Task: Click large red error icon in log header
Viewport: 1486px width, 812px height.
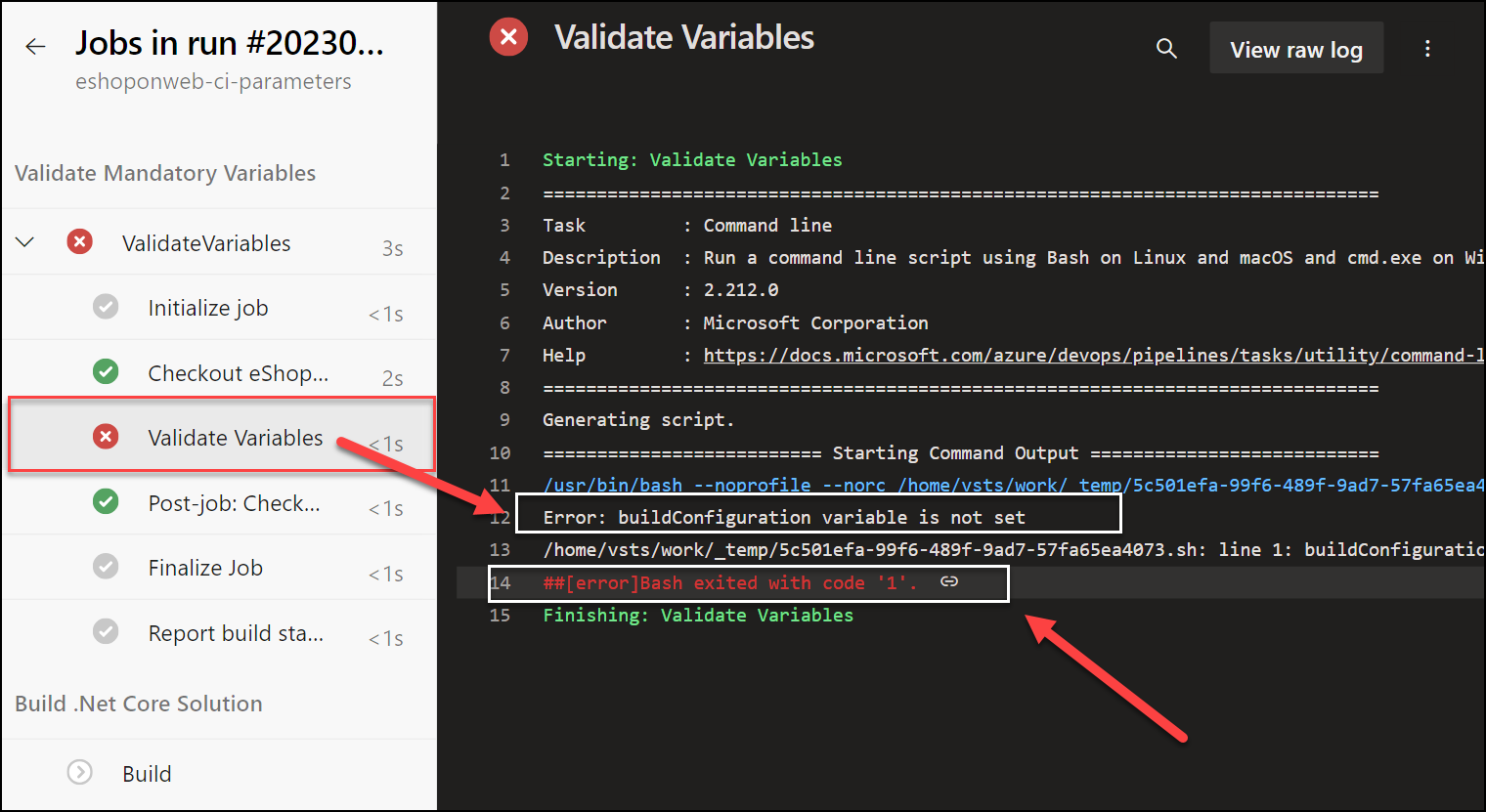Action: [508, 37]
